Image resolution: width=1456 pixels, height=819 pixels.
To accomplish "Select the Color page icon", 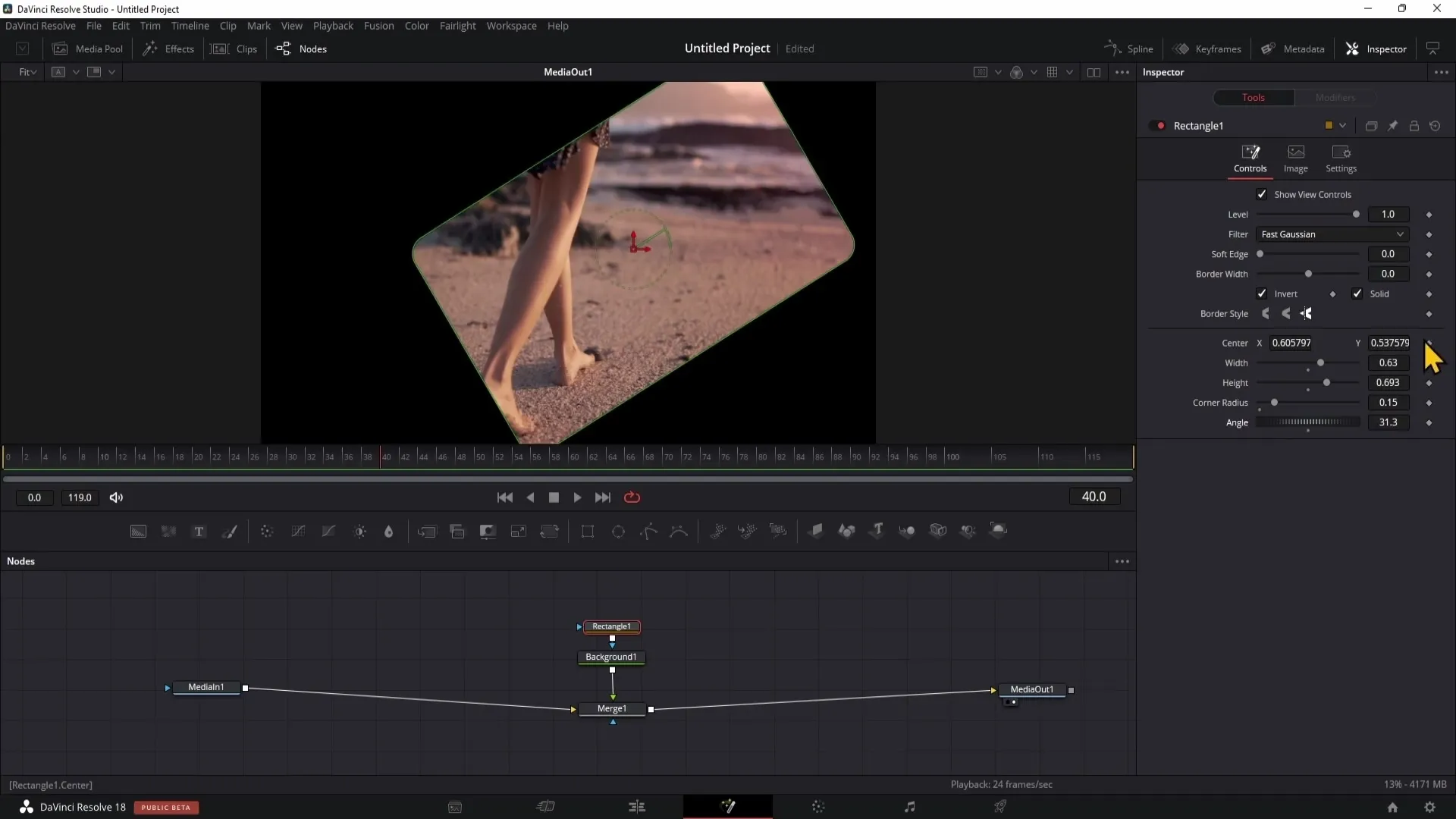I will click(819, 807).
